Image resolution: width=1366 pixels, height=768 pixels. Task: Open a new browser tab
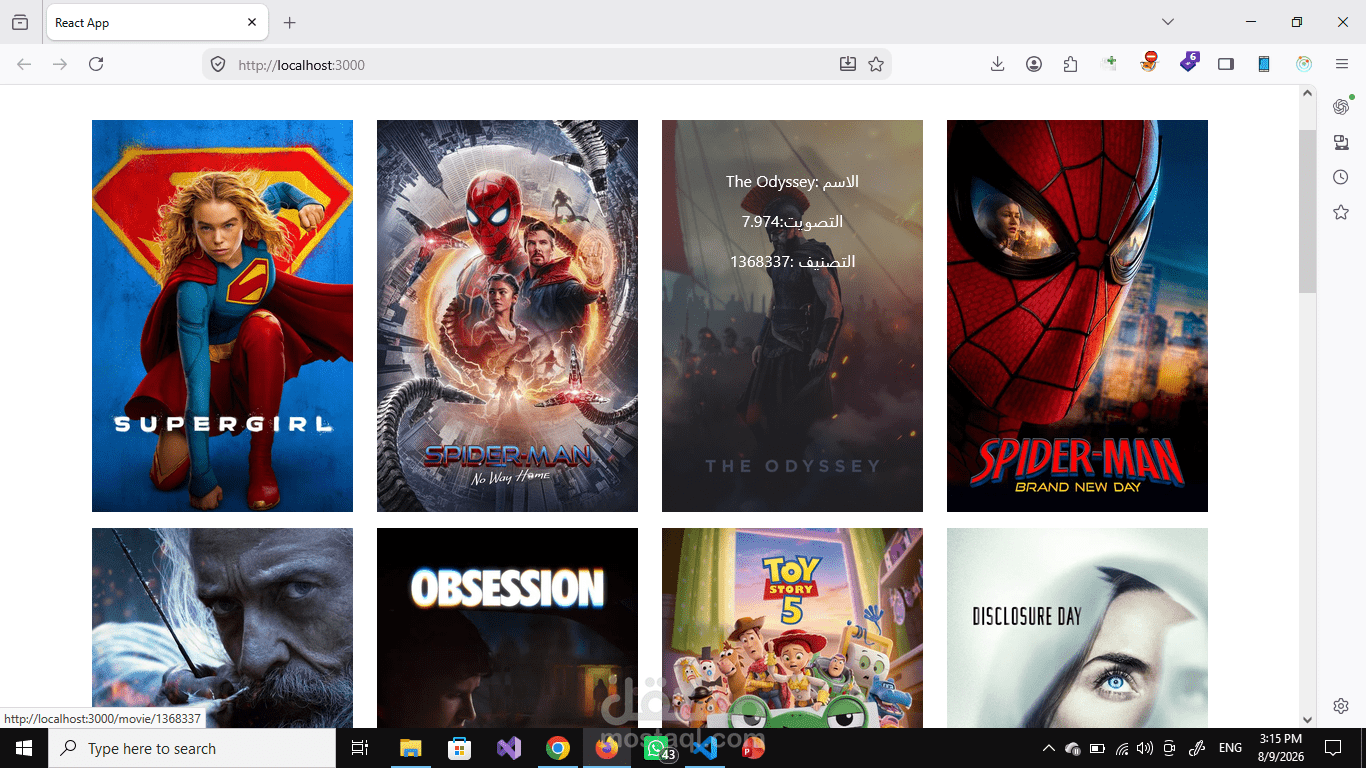(x=289, y=22)
